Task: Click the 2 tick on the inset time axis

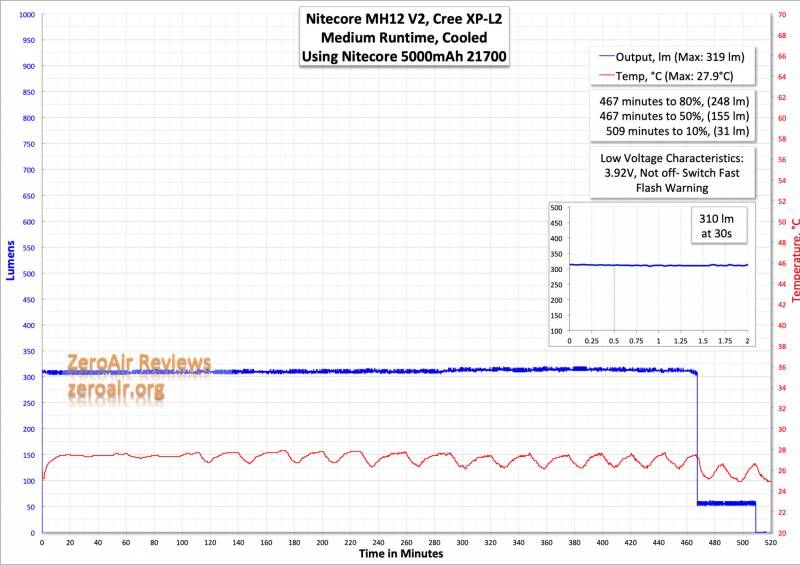Action: click(747, 340)
